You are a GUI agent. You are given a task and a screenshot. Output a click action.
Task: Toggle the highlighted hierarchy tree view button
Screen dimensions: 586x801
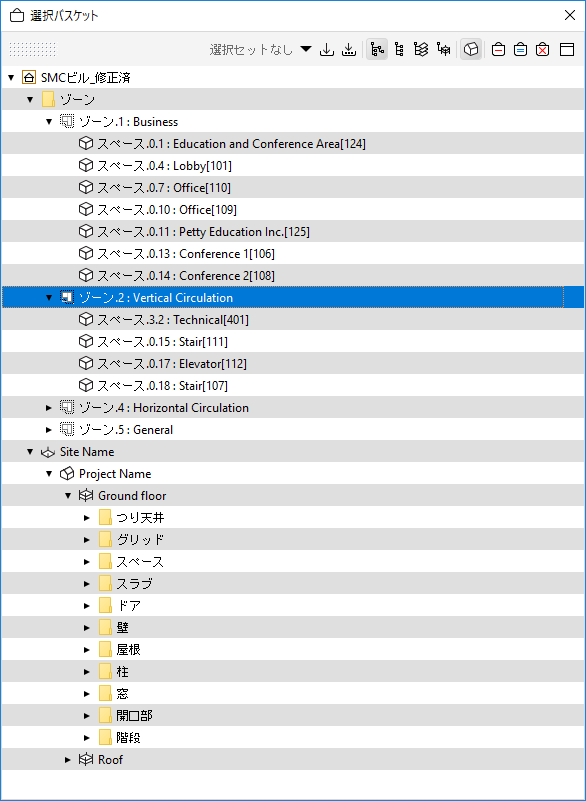(x=377, y=50)
